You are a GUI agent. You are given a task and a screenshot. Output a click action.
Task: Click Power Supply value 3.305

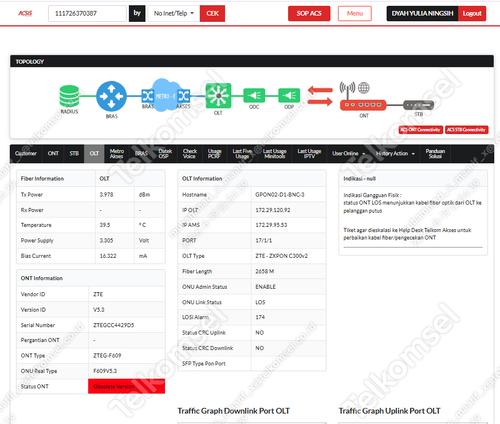[x=106, y=240]
